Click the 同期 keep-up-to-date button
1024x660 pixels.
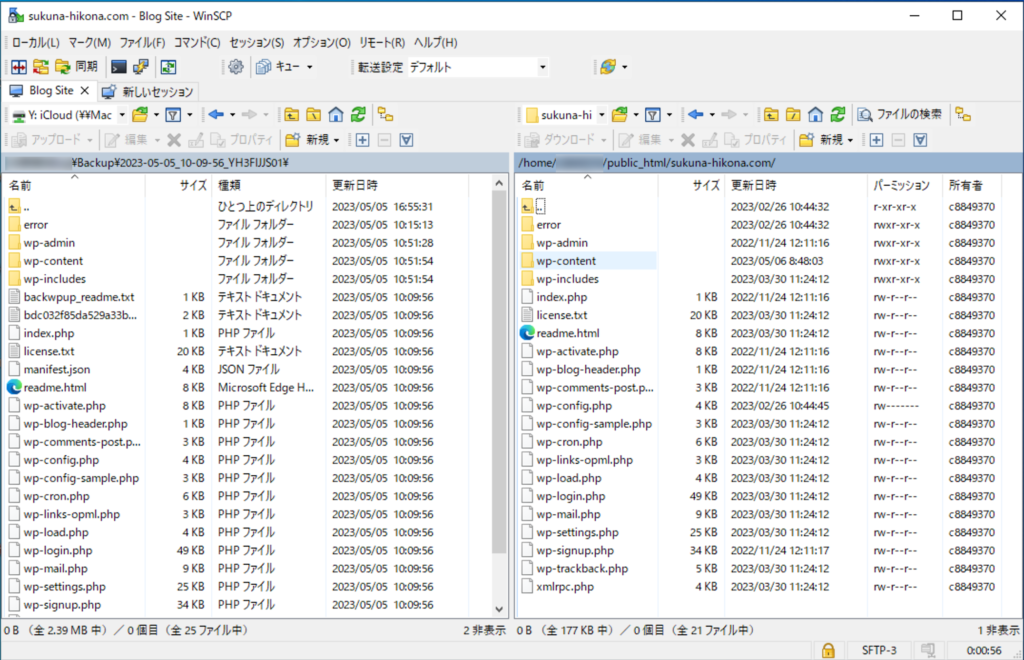tap(76, 67)
